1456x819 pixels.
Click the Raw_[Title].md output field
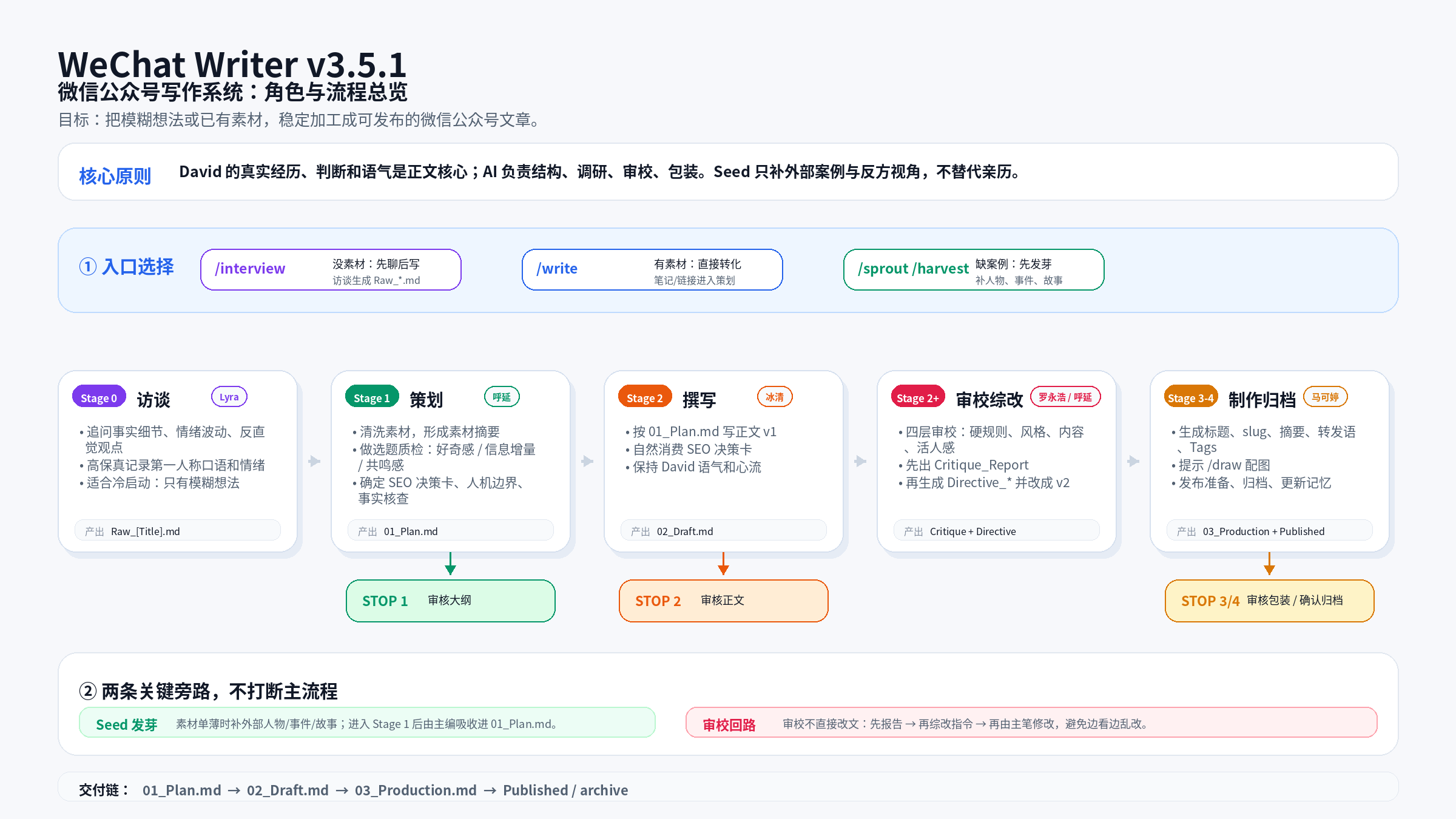click(178, 531)
